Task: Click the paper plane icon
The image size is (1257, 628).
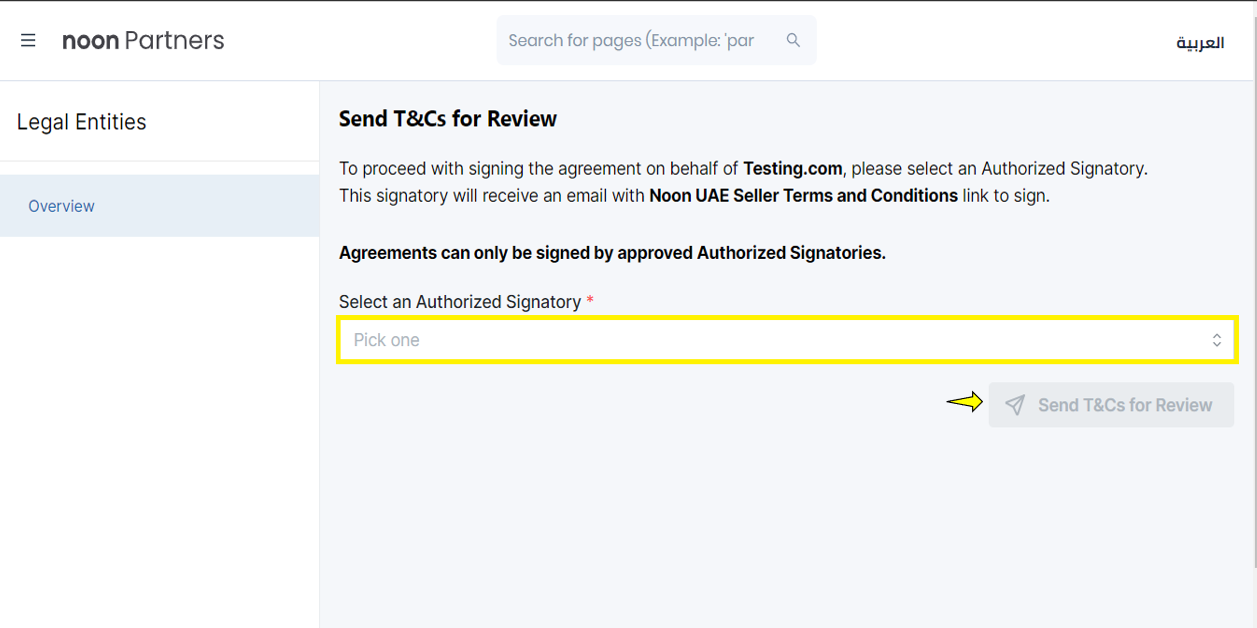Action: pyautogui.click(x=1015, y=405)
